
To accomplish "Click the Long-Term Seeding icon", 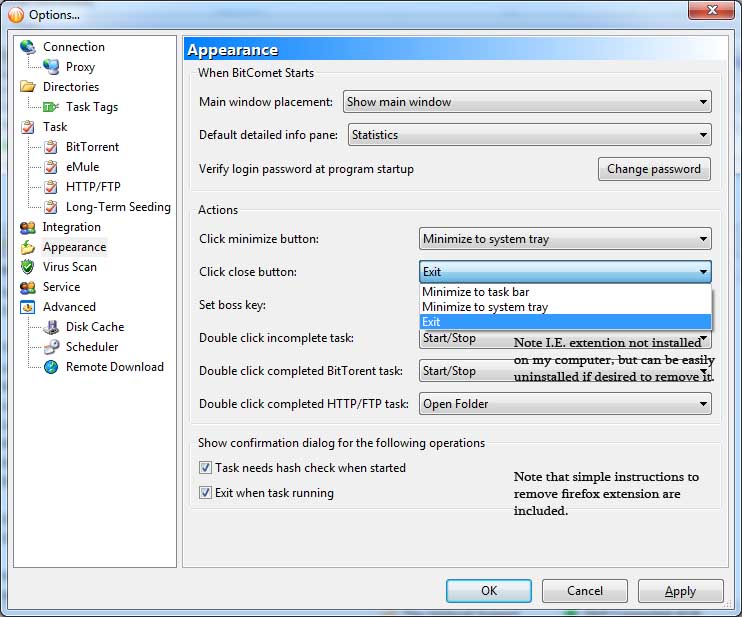I will point(51,207).
